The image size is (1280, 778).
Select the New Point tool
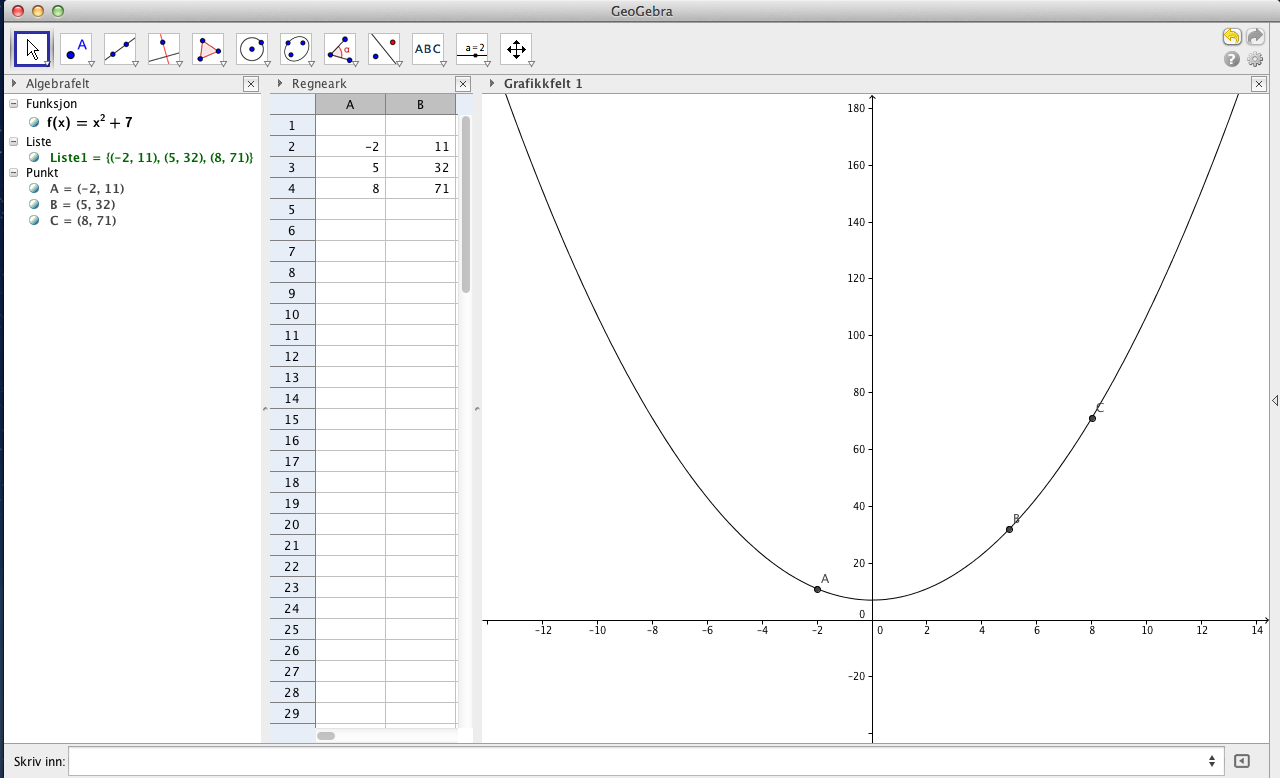pos(76,48)
